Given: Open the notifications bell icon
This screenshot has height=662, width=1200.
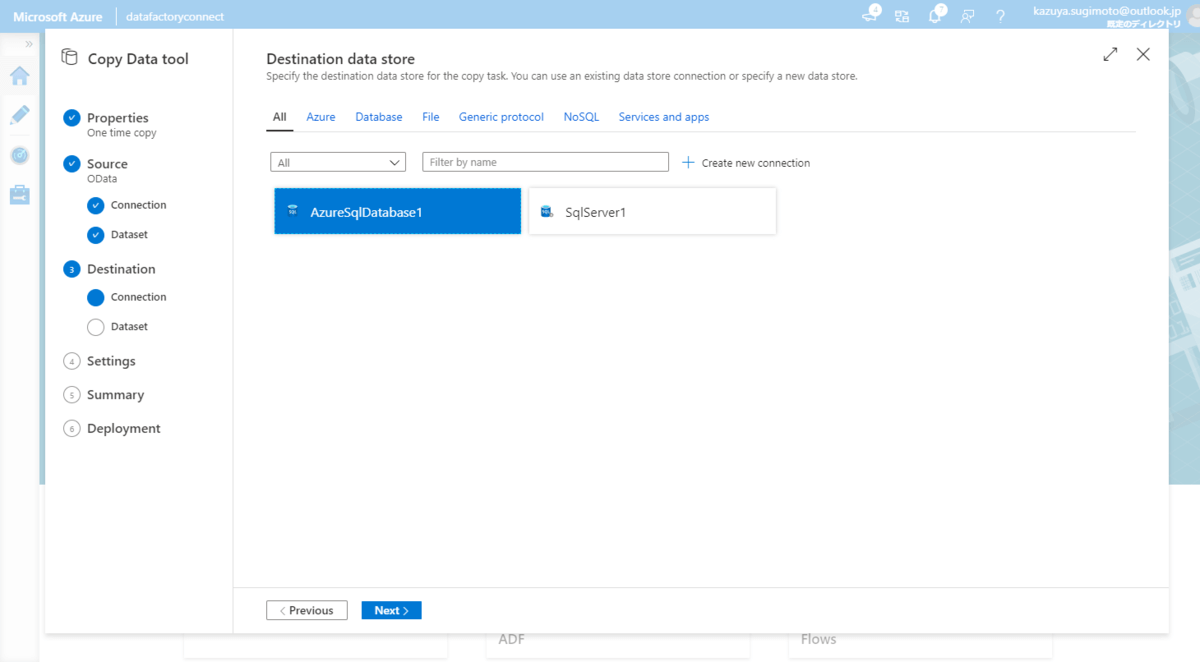Looking at the screenshot, I should (936, 15).
